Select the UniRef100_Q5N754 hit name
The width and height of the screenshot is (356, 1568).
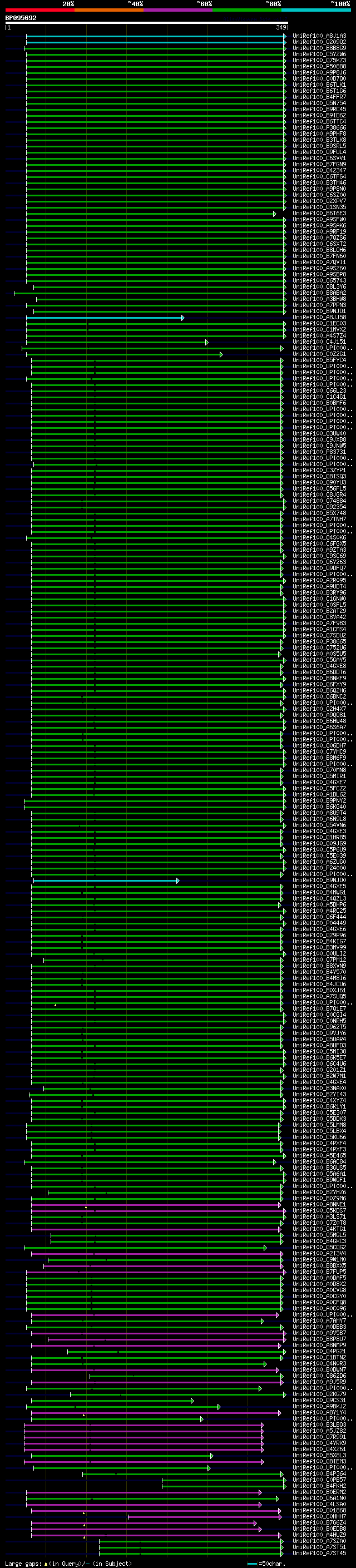(319, 103)
